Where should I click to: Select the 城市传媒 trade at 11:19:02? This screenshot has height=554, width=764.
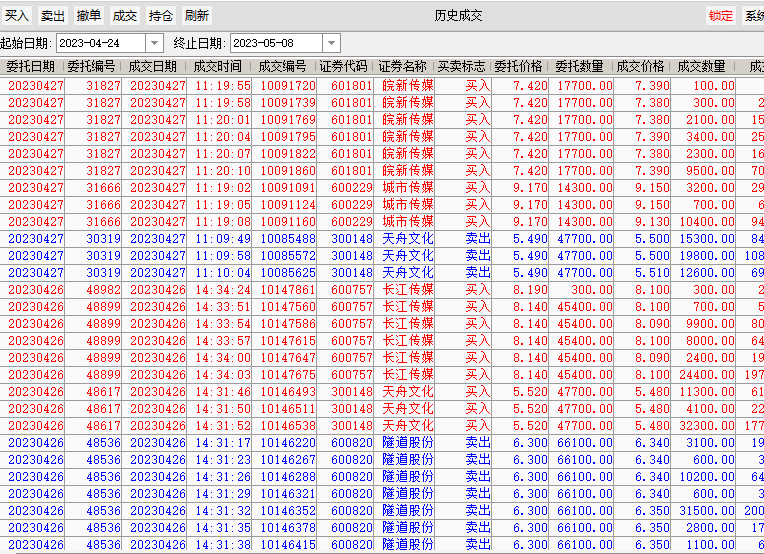[300, 188]
